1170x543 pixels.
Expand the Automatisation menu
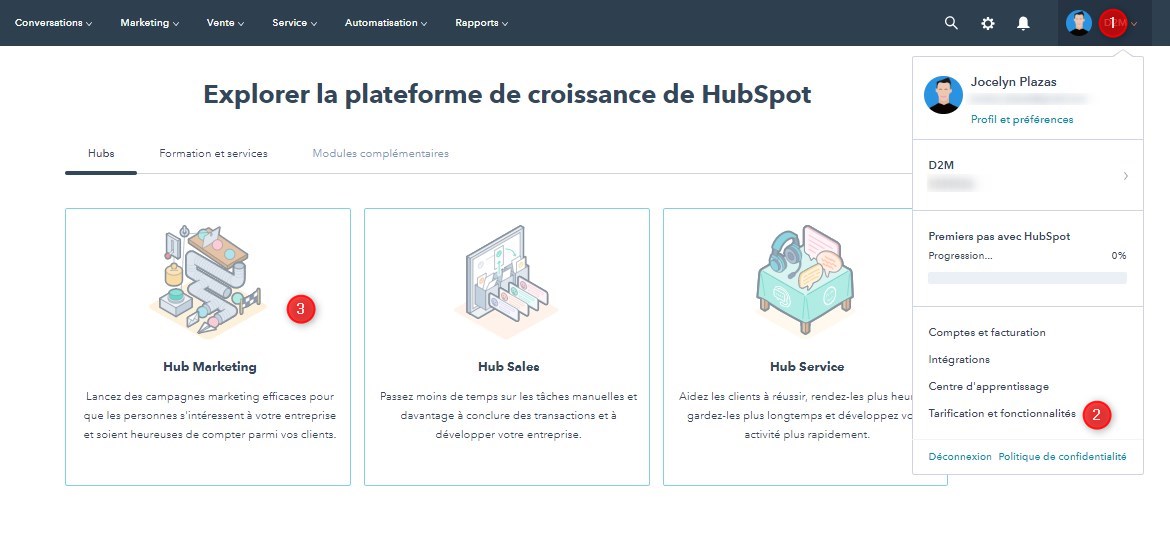[386, 23]
